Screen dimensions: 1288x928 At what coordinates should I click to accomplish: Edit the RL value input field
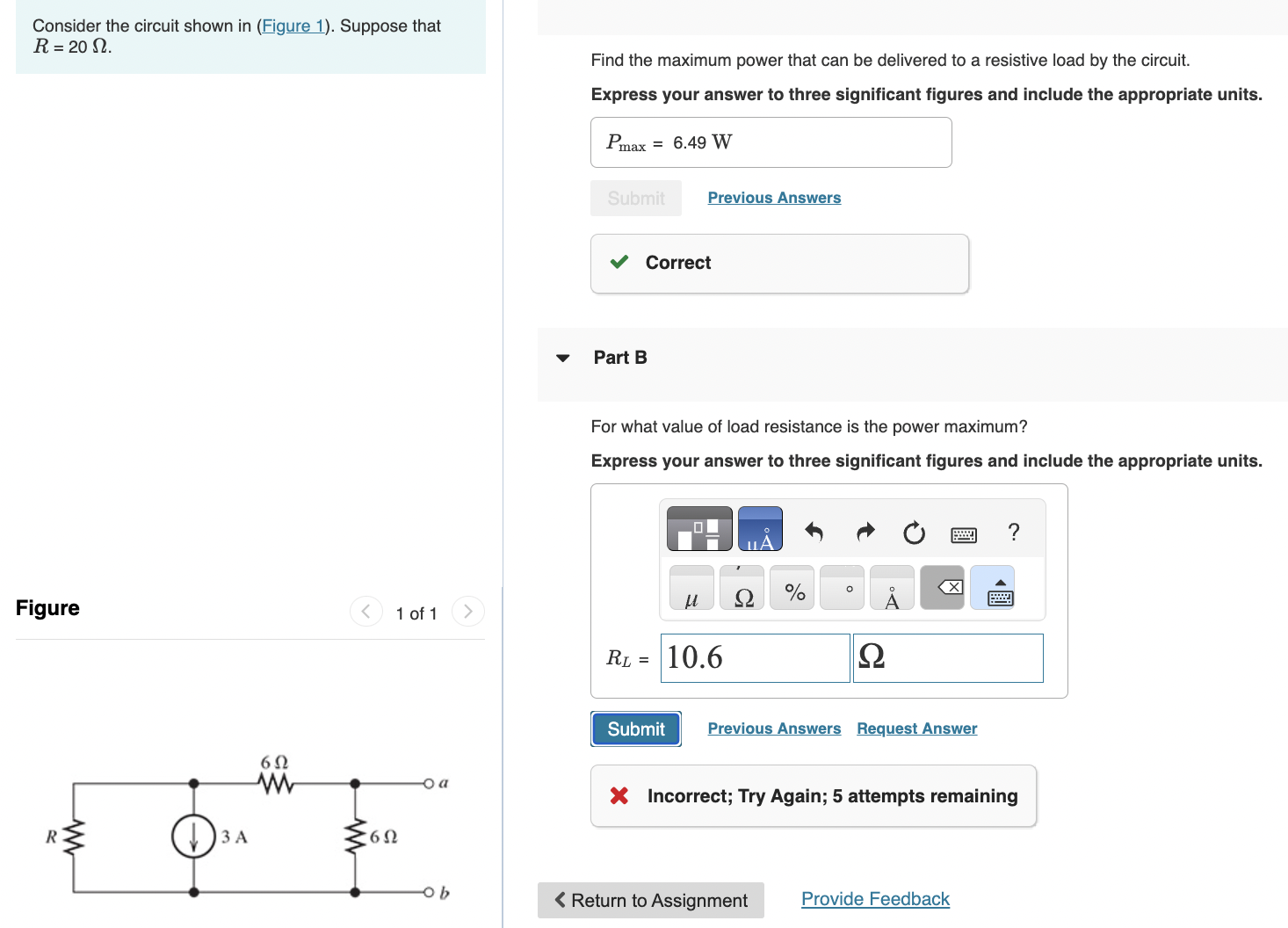(754, 657)
